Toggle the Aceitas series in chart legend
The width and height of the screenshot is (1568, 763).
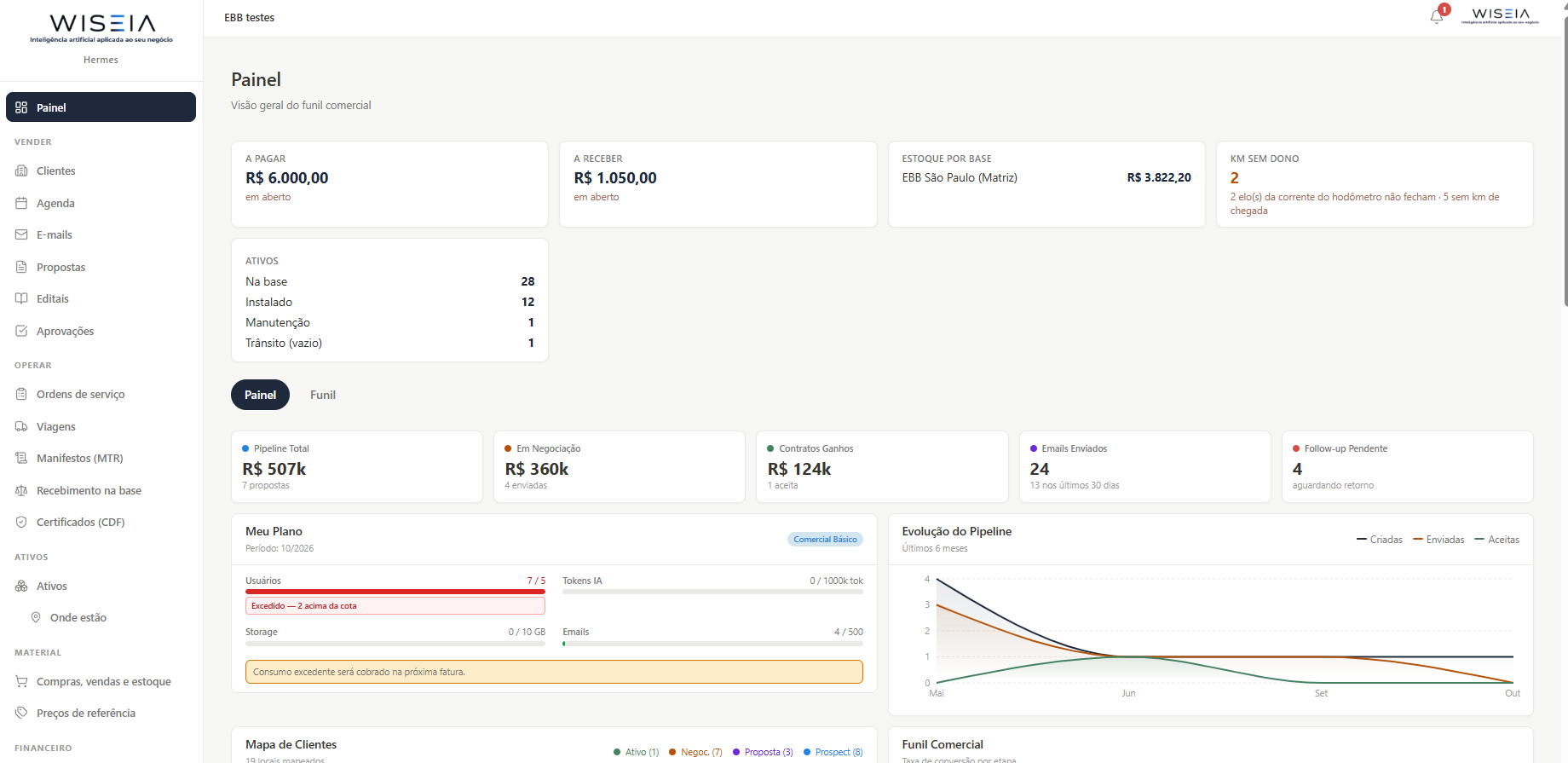(x=1497, y=540)
